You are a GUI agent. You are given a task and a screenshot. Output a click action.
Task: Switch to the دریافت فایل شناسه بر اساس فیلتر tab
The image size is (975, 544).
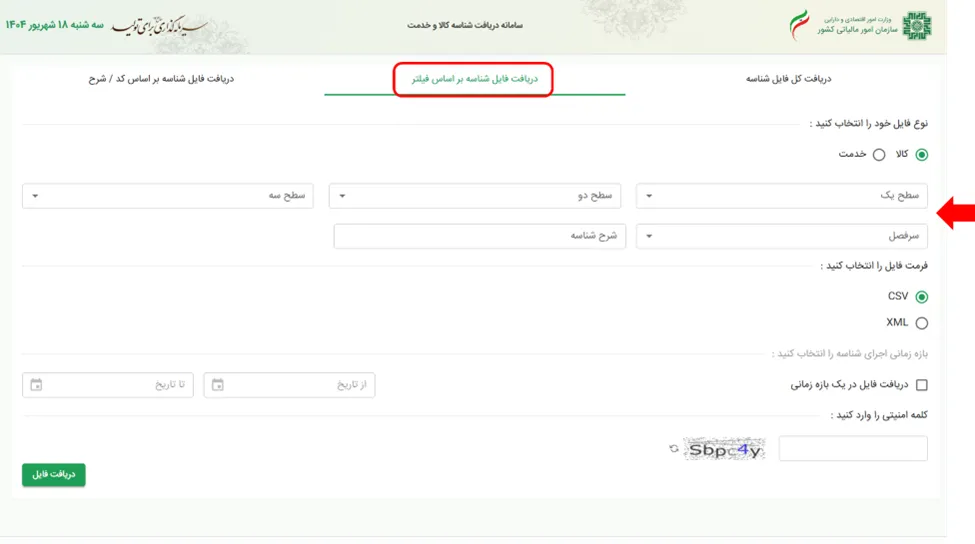[474, 79]
